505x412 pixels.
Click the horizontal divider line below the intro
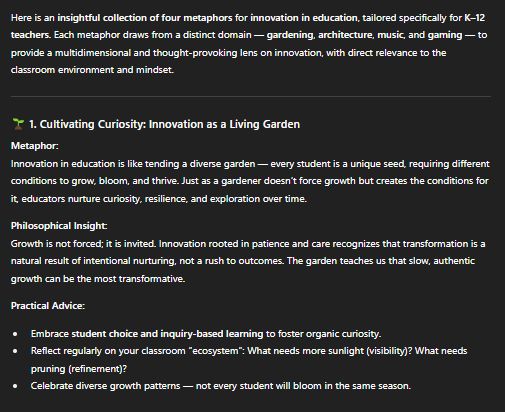pos(251,97)
